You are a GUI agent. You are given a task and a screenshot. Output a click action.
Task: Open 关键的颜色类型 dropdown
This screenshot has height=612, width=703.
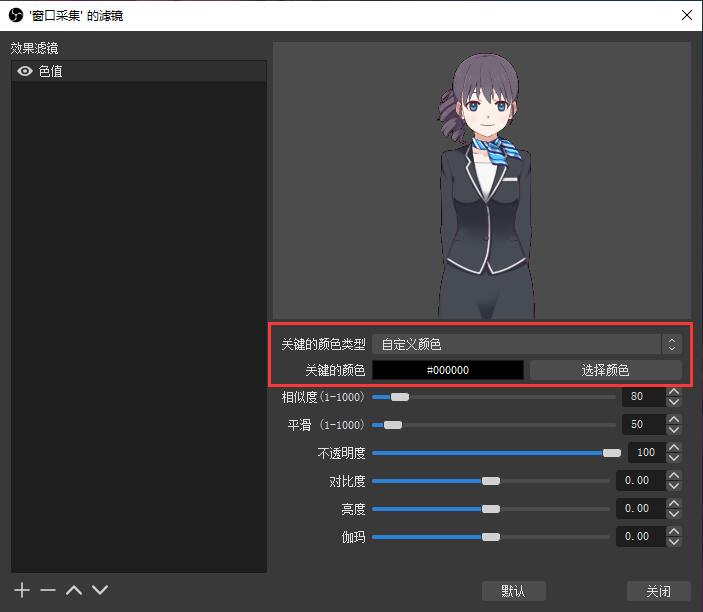pos(527,344)
